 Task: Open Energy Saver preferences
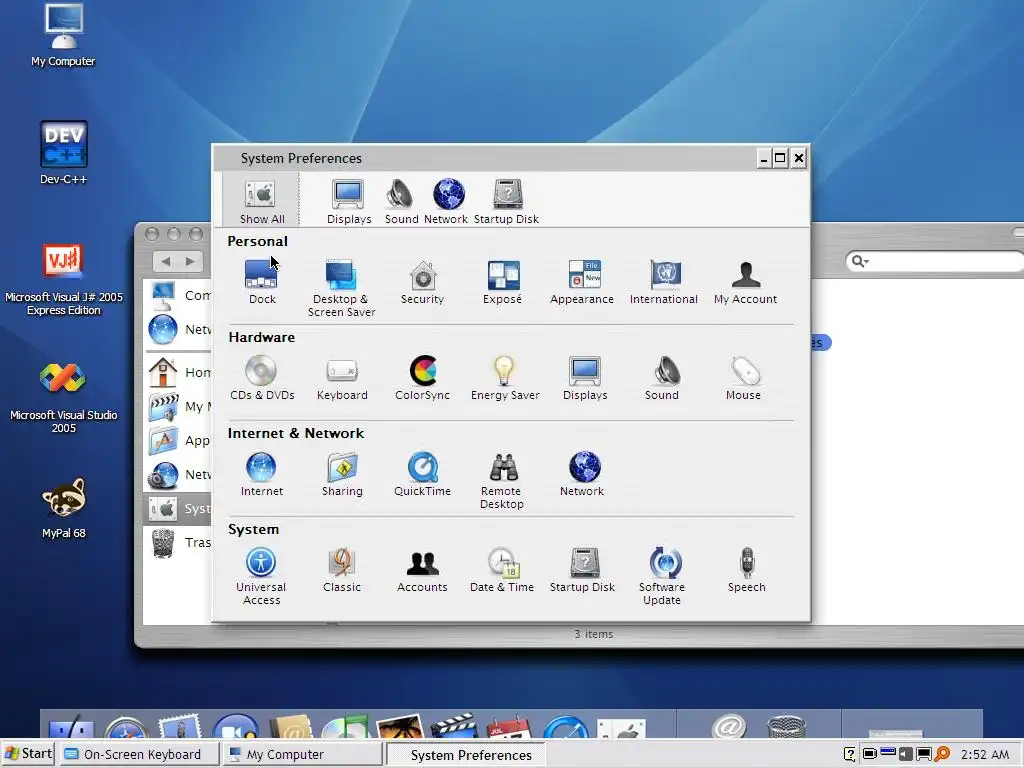[x=505, y=378]
